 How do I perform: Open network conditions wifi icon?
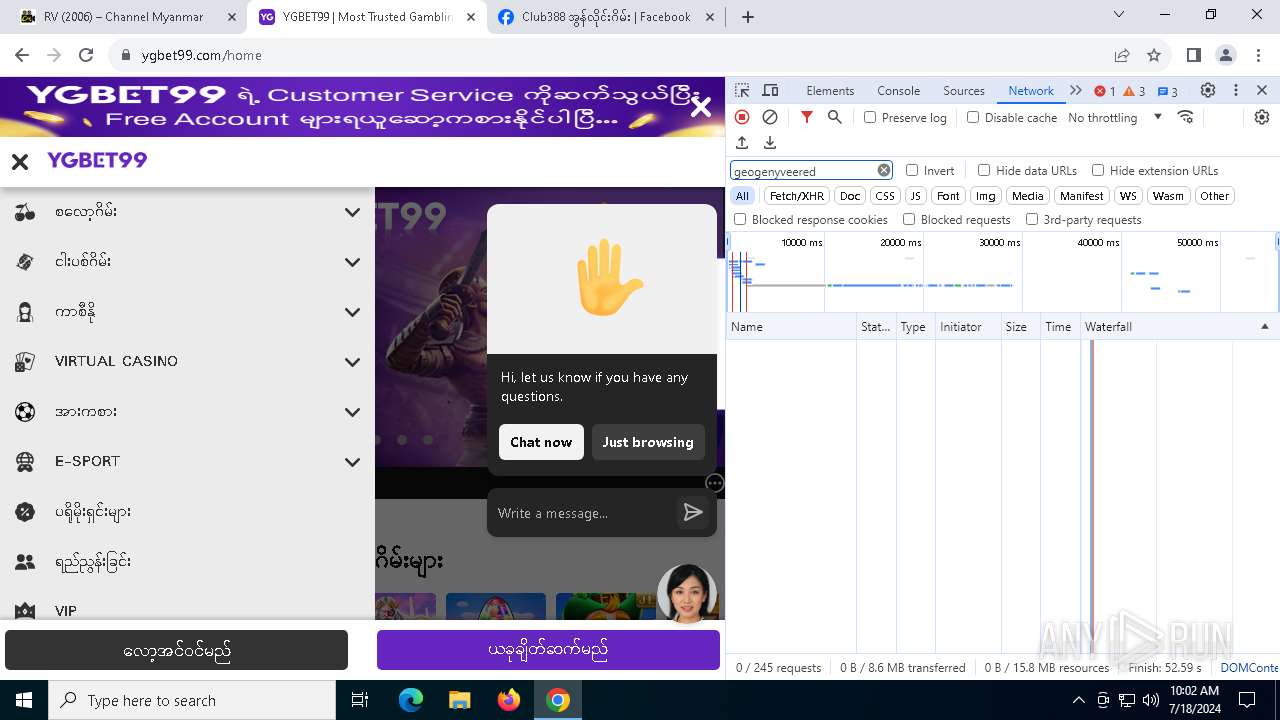point(1186,117)
